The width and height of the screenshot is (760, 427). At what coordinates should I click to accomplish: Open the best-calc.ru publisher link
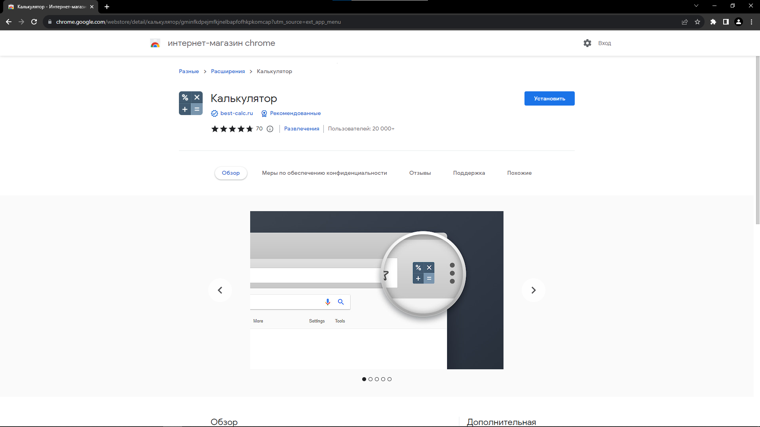click(237, 113)
